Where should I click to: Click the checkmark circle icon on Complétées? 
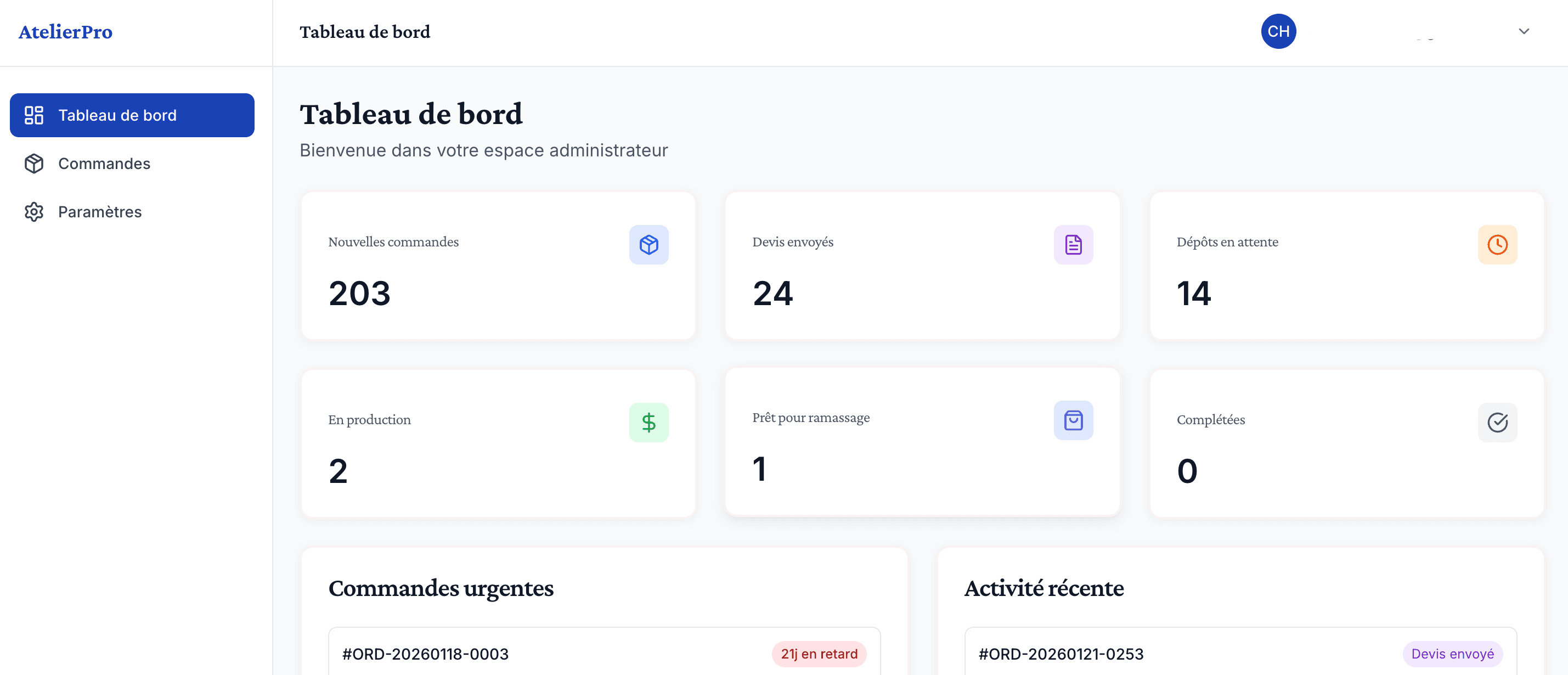(1497, 423)
